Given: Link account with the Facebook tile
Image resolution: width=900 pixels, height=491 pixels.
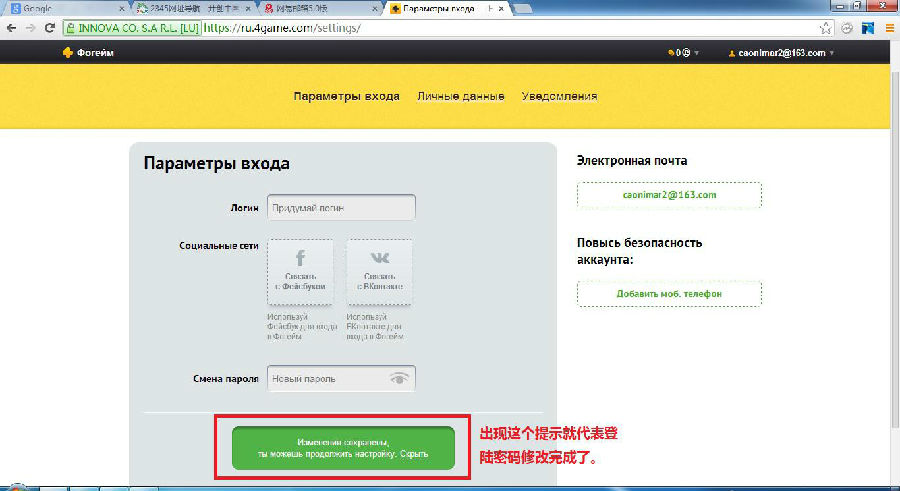Looking at the screenshot, I should coord(299,270).
